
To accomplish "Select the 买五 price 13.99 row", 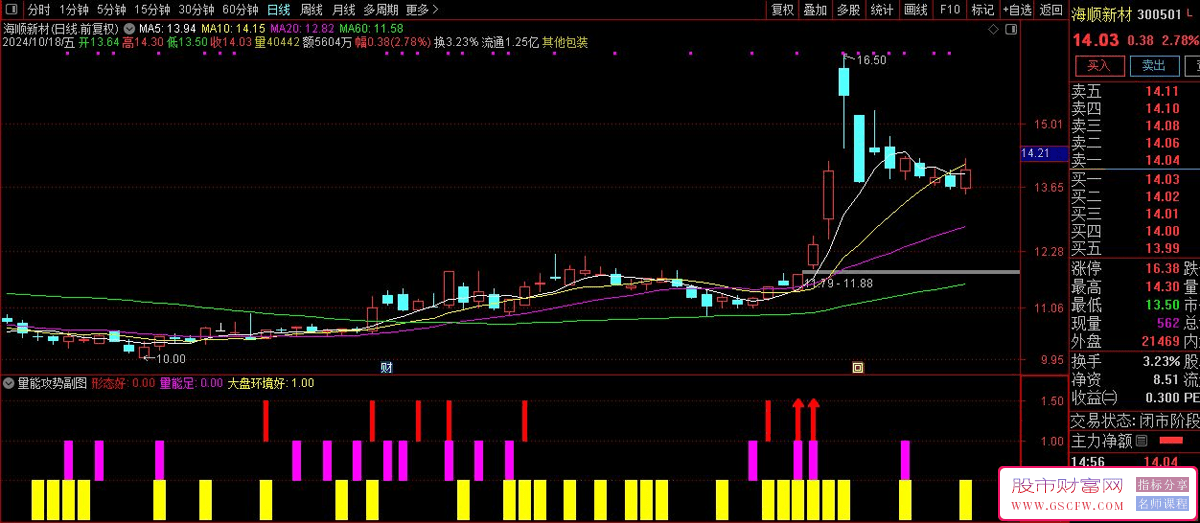I will 1135,248.
